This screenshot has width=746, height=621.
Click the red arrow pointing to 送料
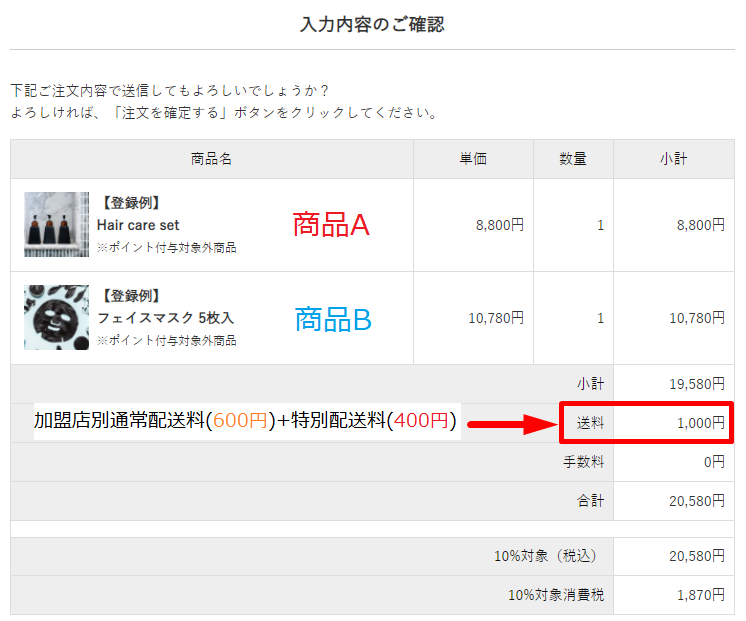coord(512,424)
